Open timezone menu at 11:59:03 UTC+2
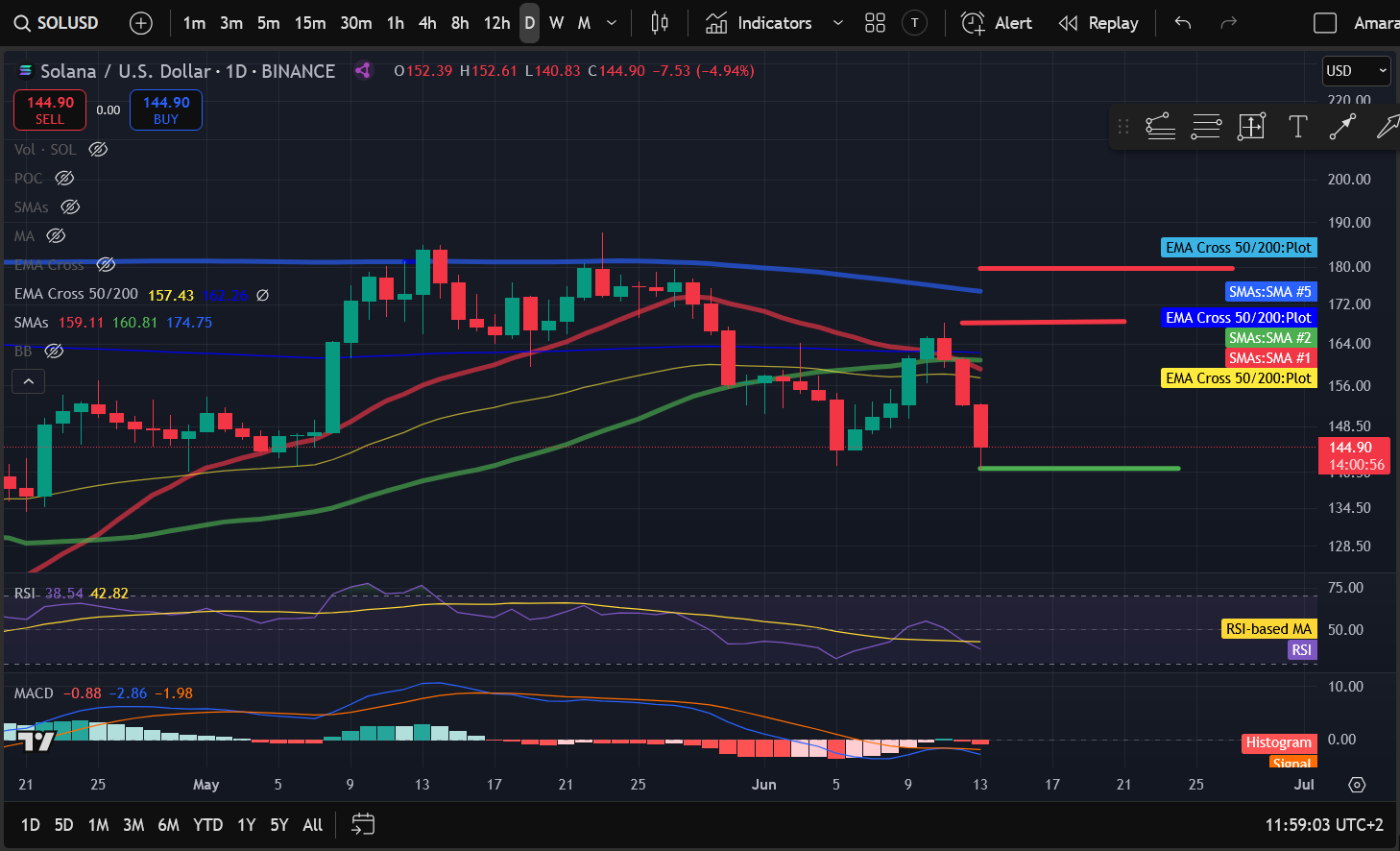 pyautogui.click(x=1324, y=825)
